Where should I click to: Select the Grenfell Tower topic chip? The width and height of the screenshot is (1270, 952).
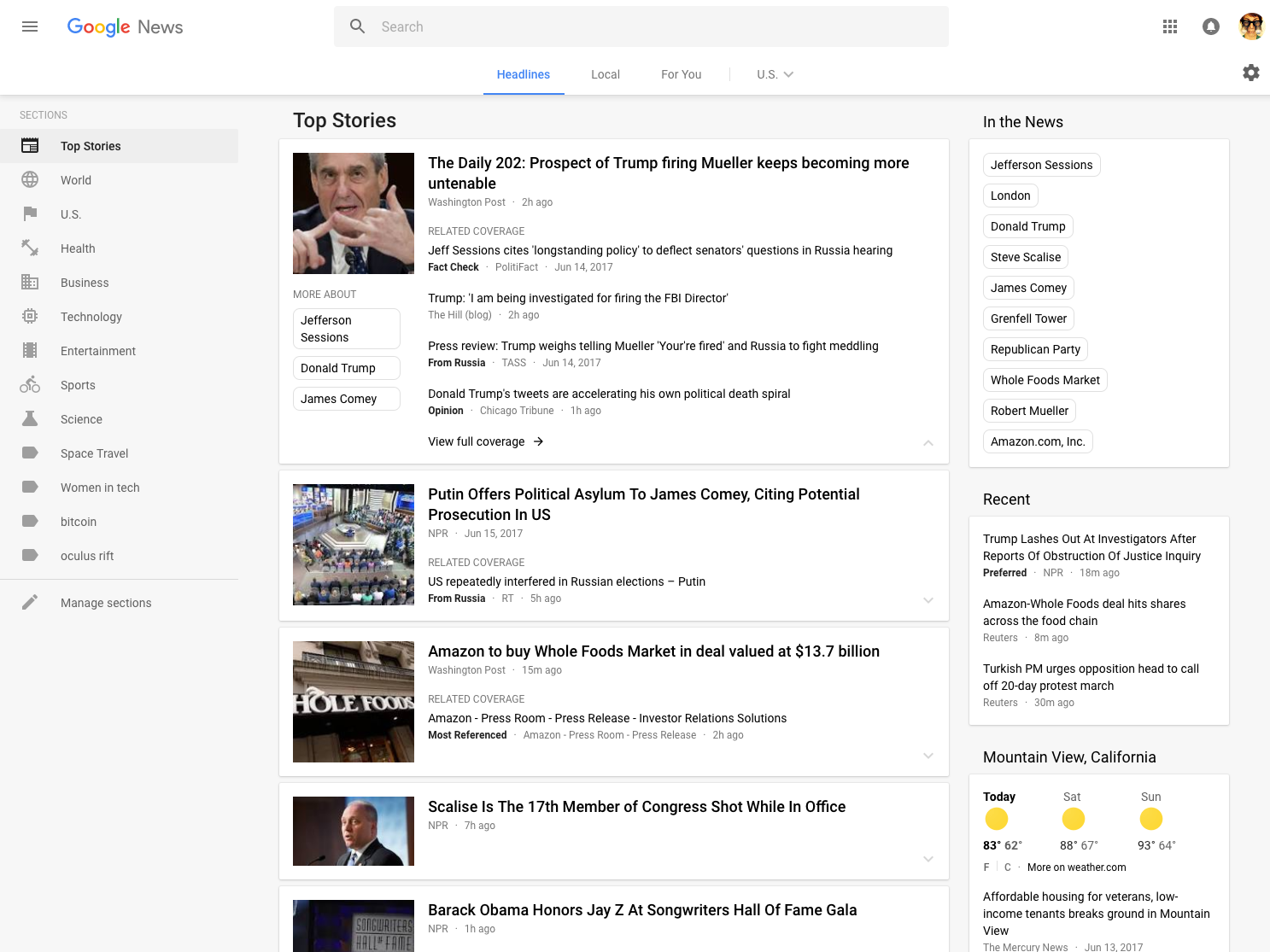pos(1028,318)
